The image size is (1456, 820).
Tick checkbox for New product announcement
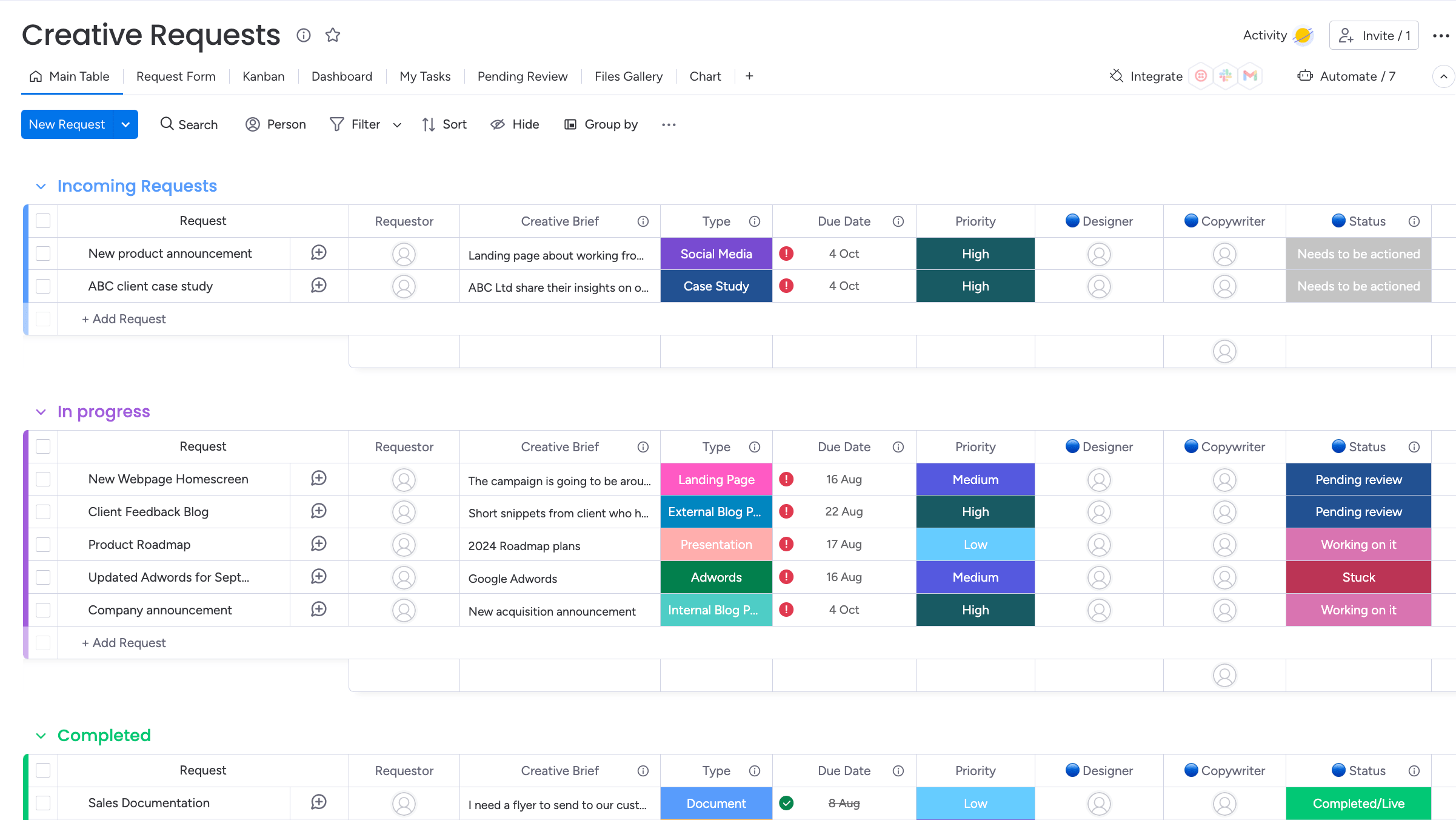click(x=43, y=254)
